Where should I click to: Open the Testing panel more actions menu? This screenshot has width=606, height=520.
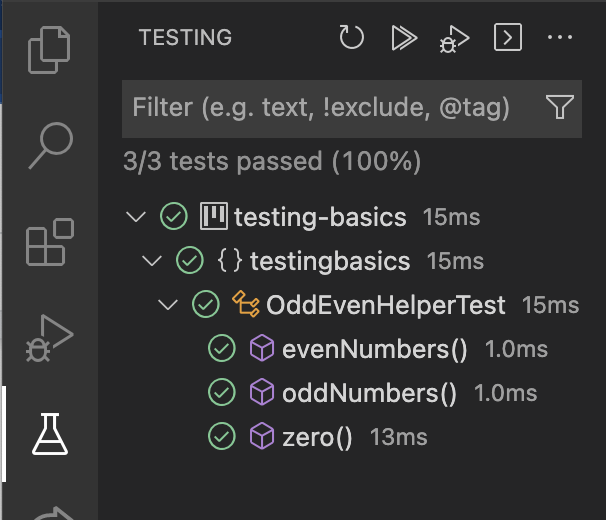(559, 38)
